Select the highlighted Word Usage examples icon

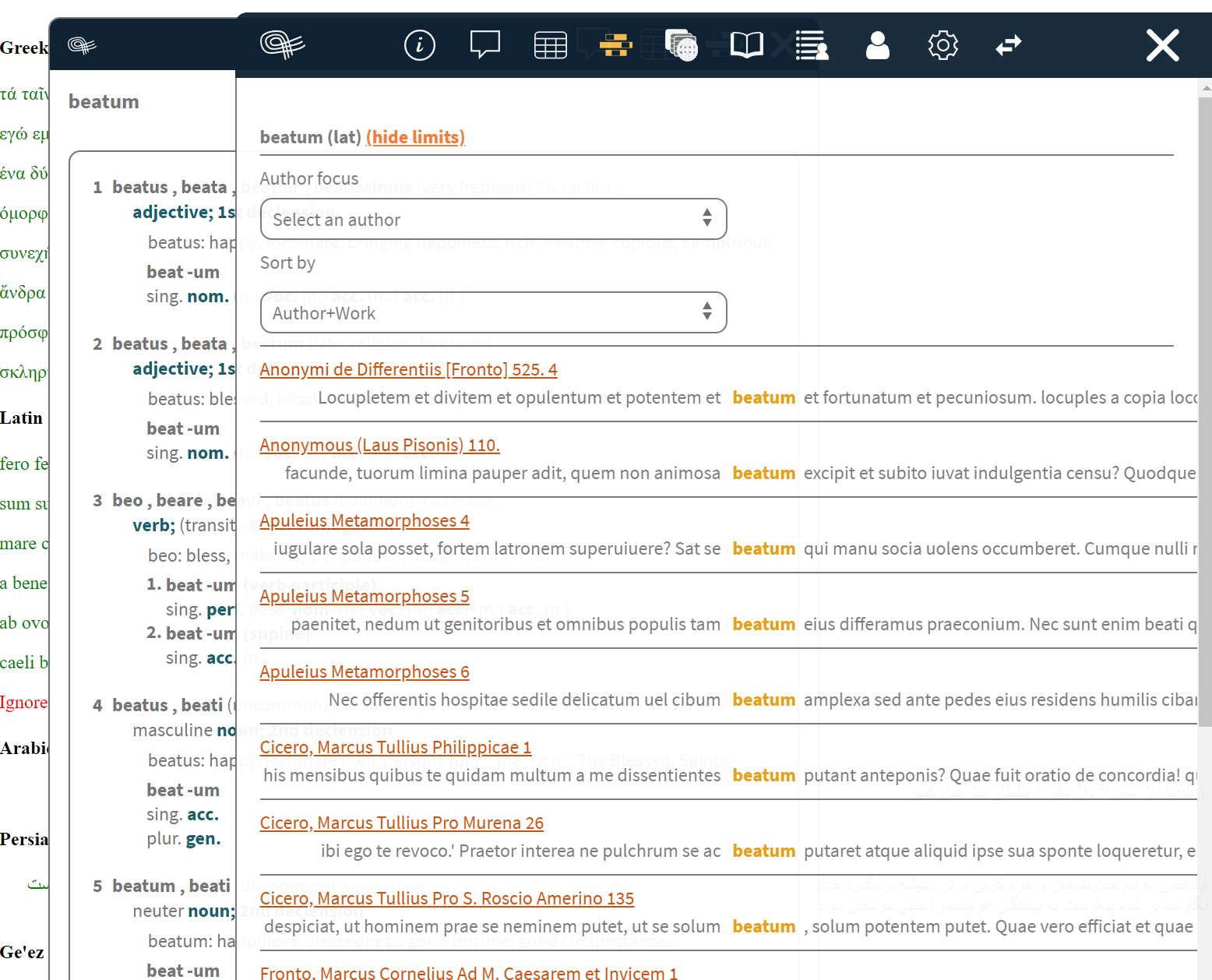click(615, 44)
